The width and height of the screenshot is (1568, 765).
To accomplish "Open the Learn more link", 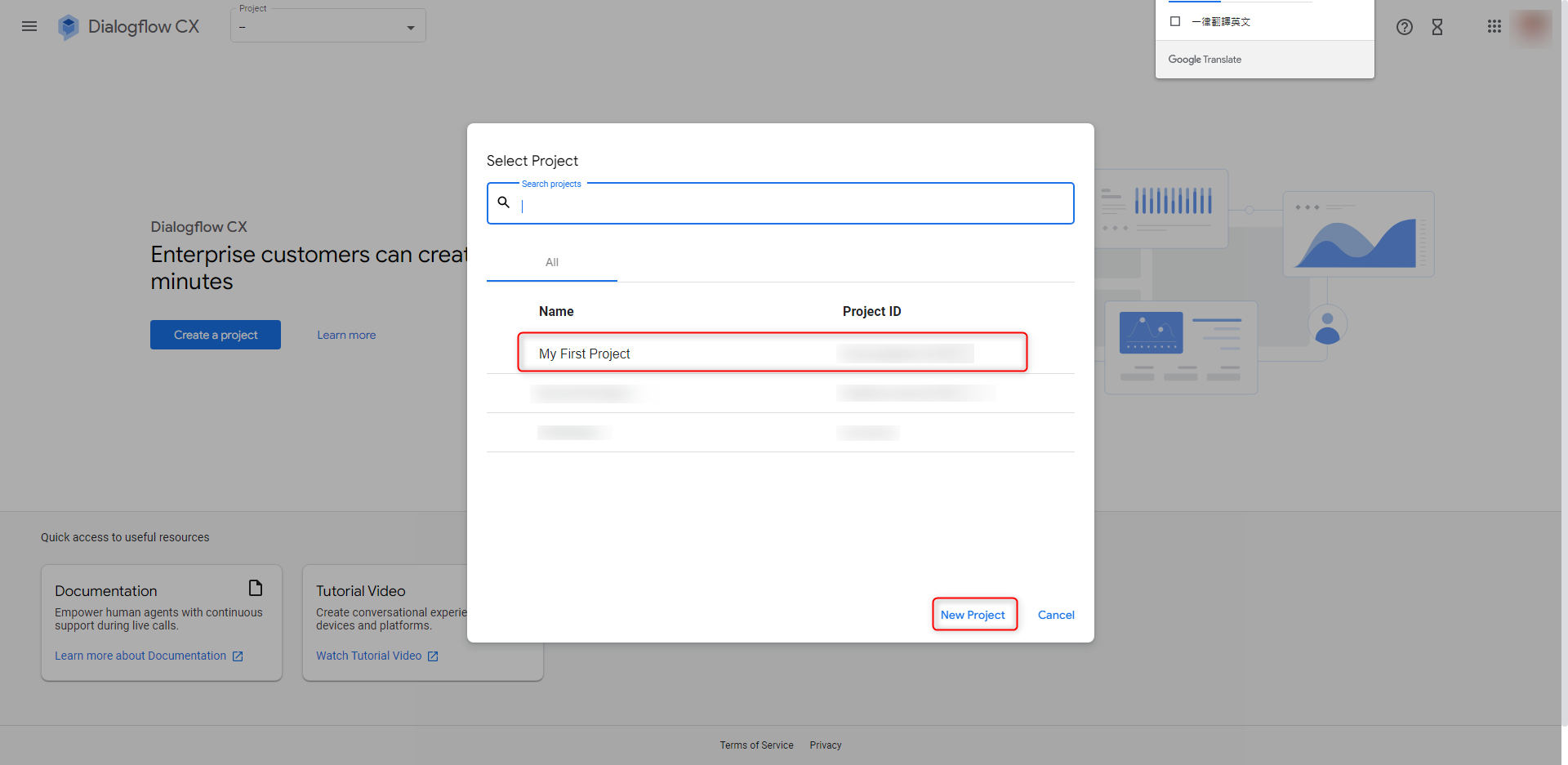I will 346,335.
